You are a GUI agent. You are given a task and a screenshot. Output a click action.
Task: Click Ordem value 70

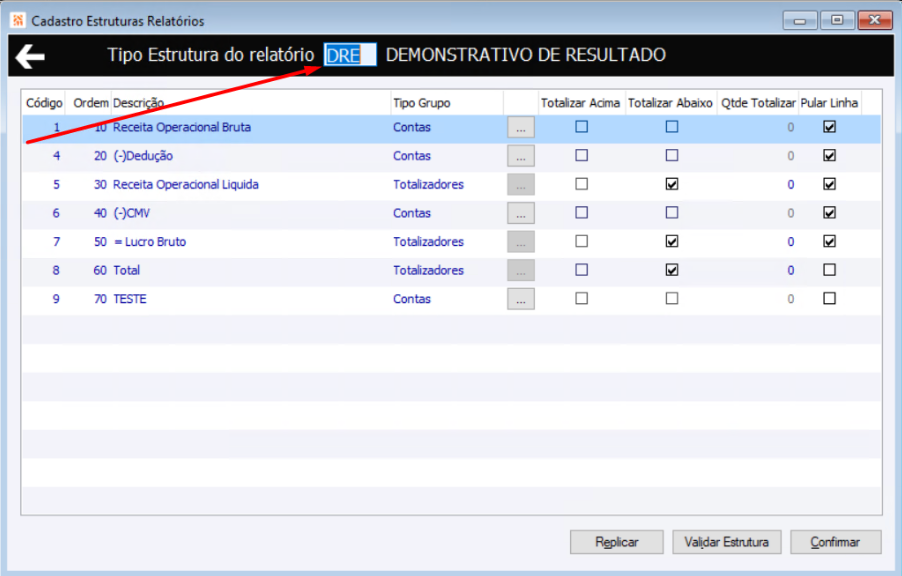[x=100, y=299]
